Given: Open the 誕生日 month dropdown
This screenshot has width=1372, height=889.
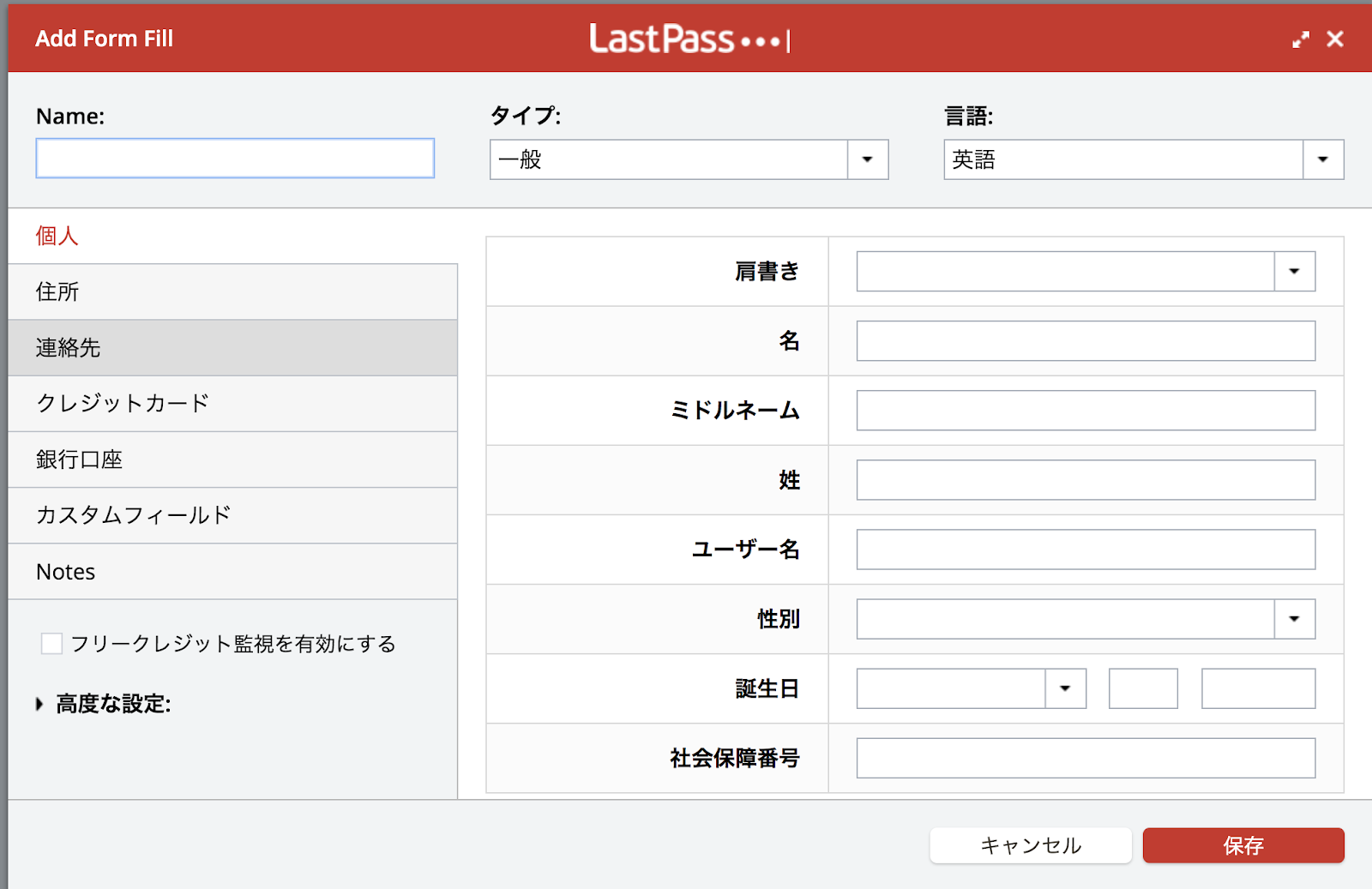Looking at the screenshot, I should pyautogui.click(x=972, y=688).
